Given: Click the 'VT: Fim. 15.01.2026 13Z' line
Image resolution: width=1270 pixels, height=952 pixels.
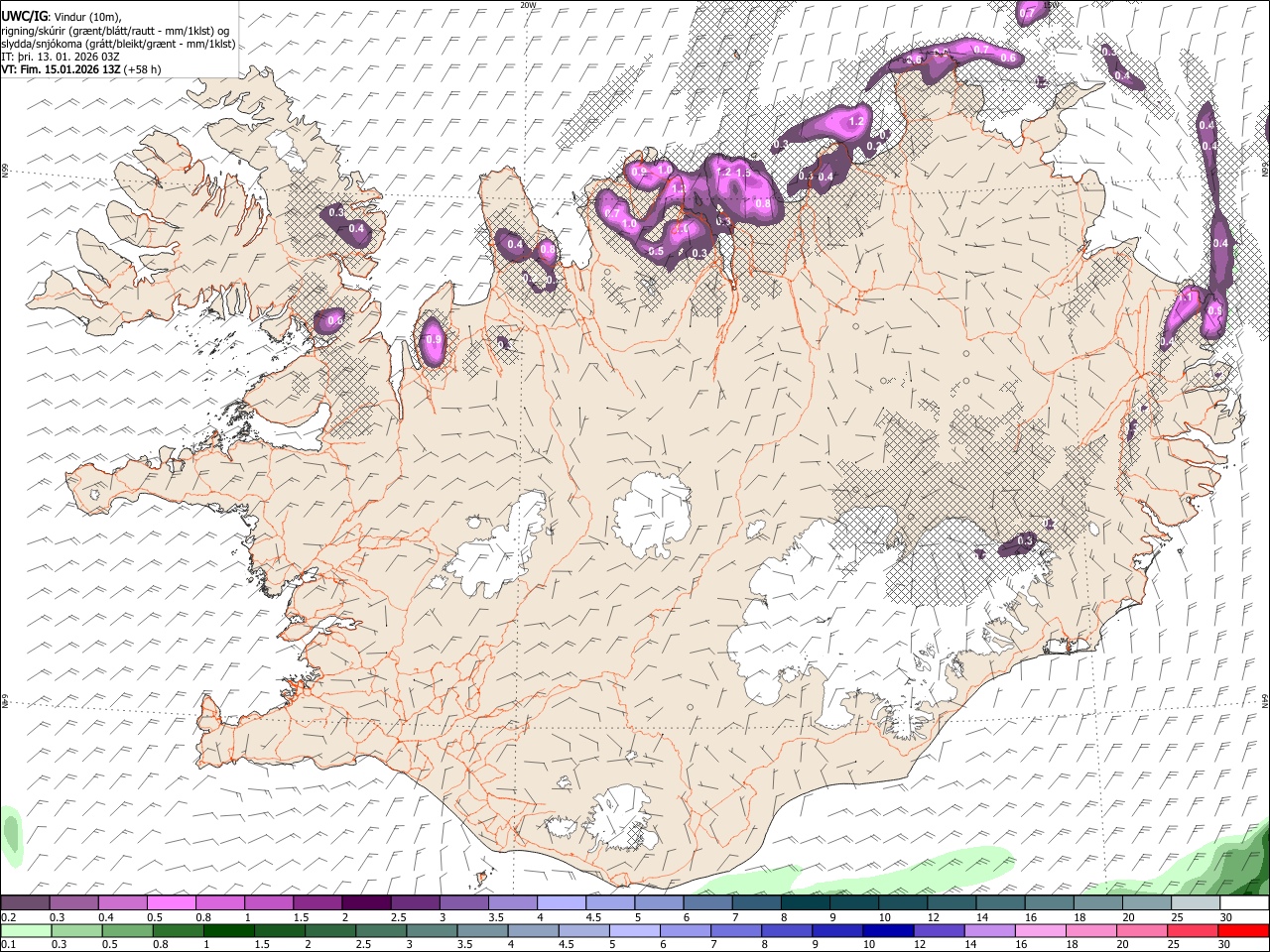Looking at the screenshot, I should (61, 69).
